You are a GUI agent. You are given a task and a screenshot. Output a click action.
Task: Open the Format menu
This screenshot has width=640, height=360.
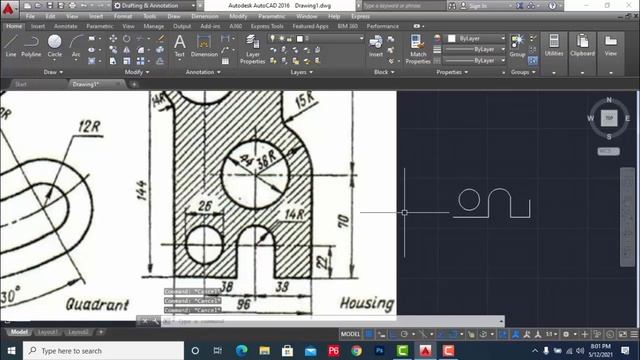click(123, 16)
